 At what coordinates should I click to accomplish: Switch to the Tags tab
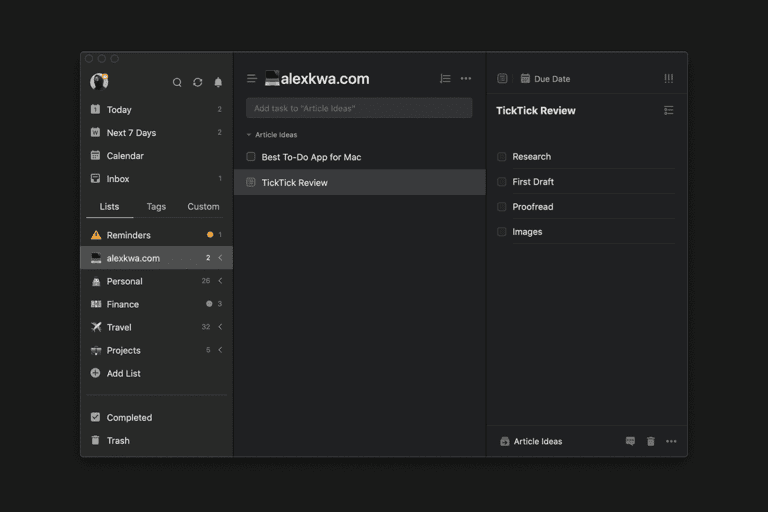156,207
